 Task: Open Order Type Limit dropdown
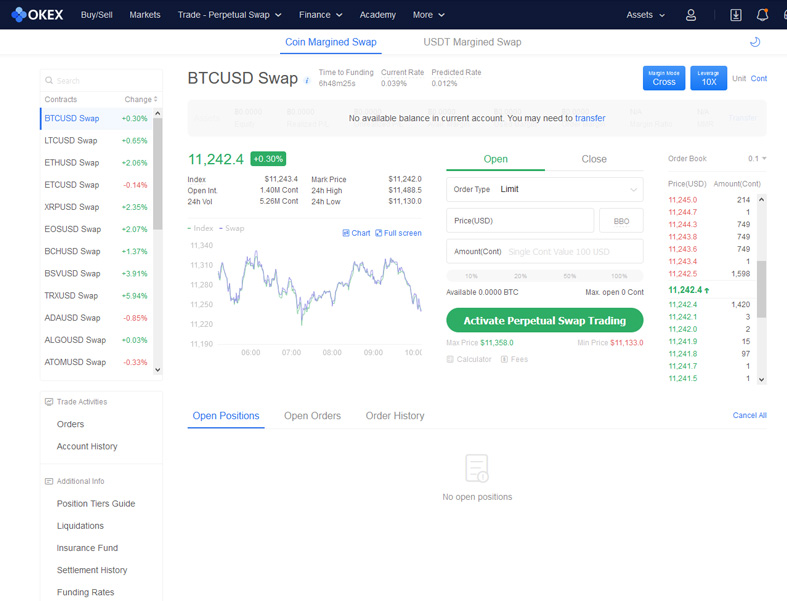point(545,189)
